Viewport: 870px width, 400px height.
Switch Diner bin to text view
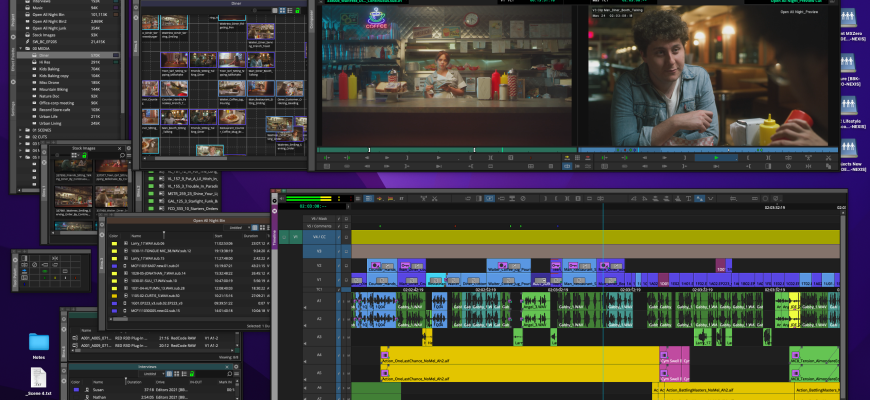pyautogui.click(x=275, y=11)
